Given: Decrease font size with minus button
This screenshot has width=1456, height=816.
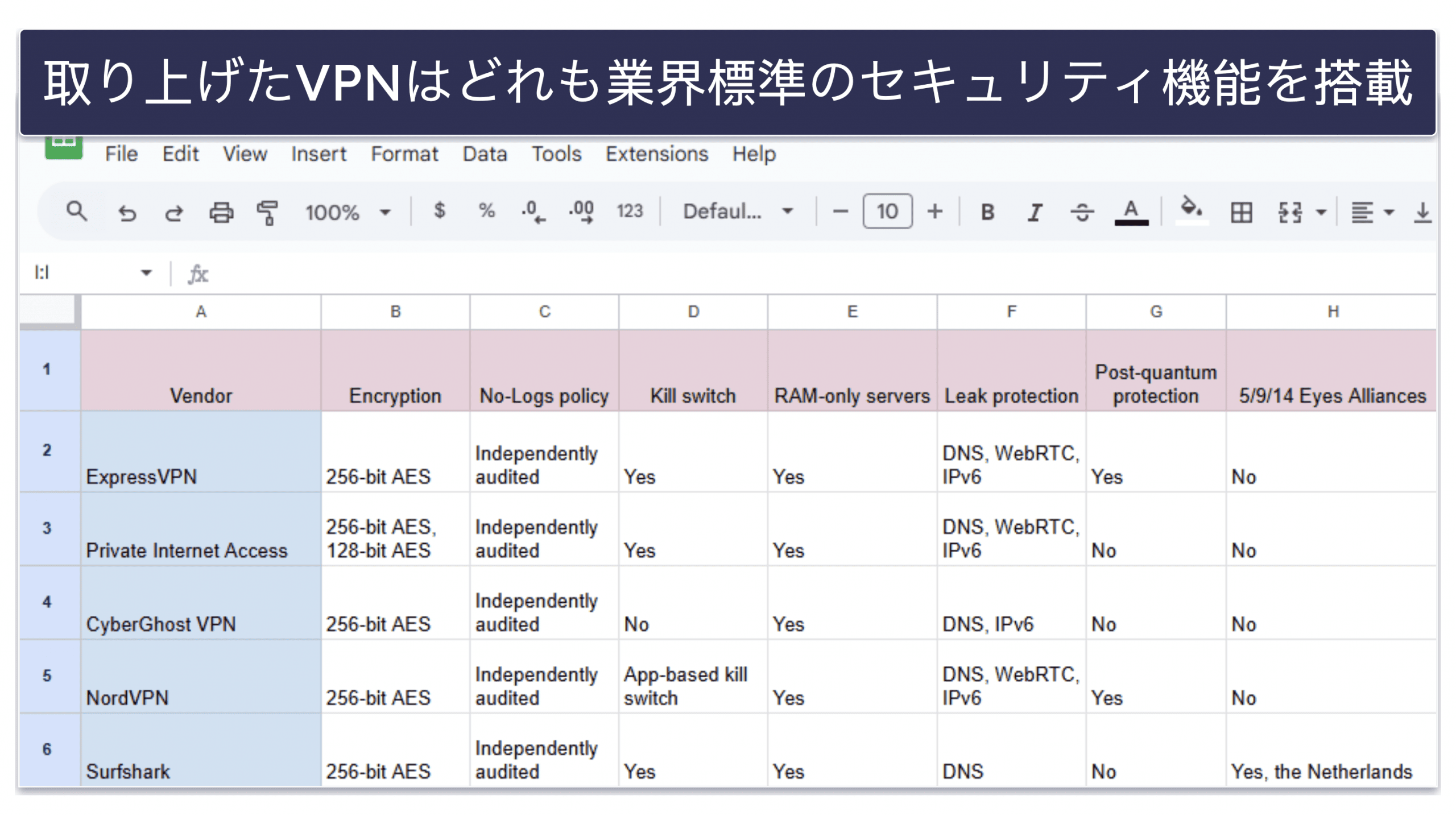Looking at the screenshot, I should tap(840, 212).
